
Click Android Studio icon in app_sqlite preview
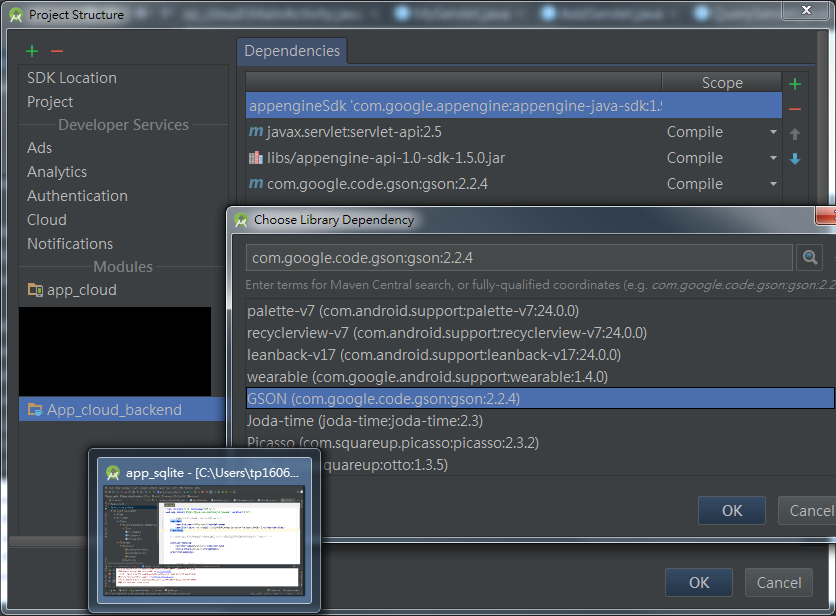[x=113, y=473]
